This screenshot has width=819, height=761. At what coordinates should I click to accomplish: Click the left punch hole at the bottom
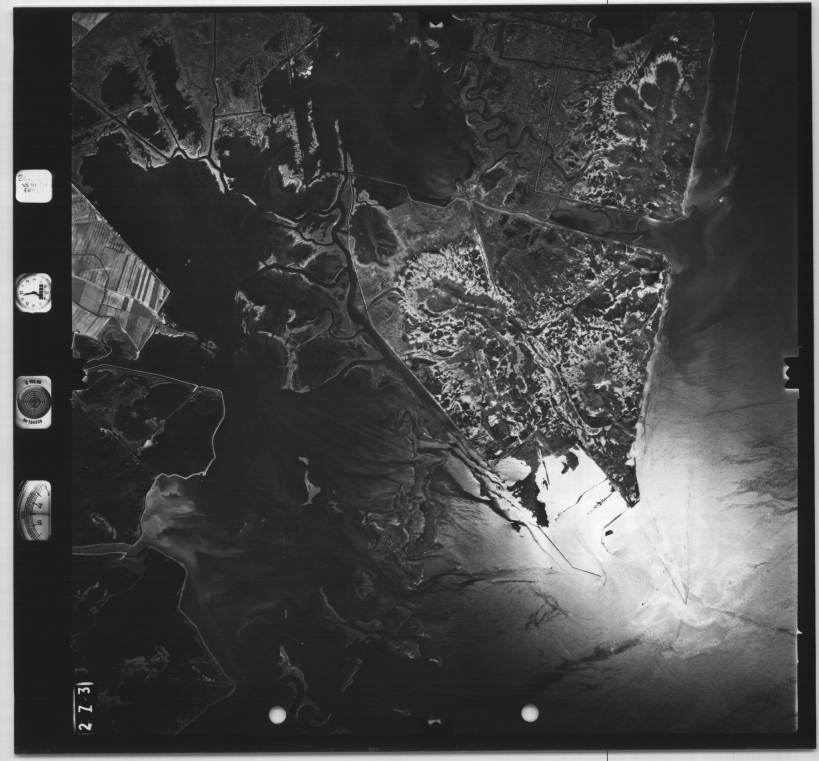coord(277,715)
